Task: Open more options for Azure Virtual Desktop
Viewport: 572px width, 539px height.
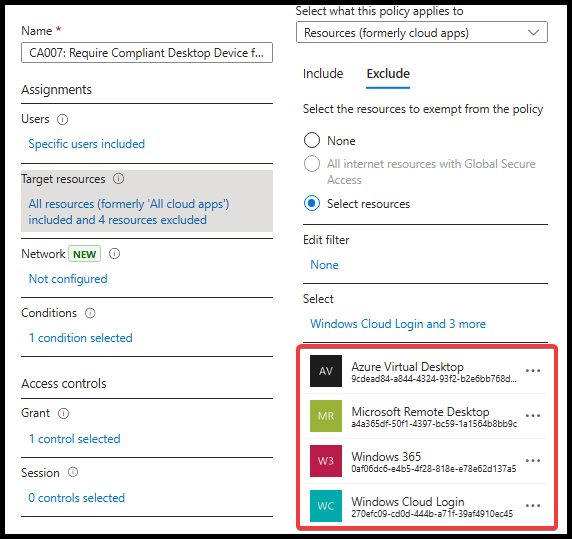Action: (533, 371)
